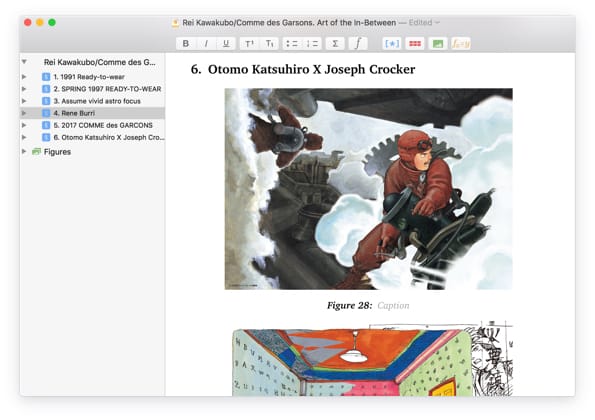Toggle underline formatting in toolbar

click(226, 44)
